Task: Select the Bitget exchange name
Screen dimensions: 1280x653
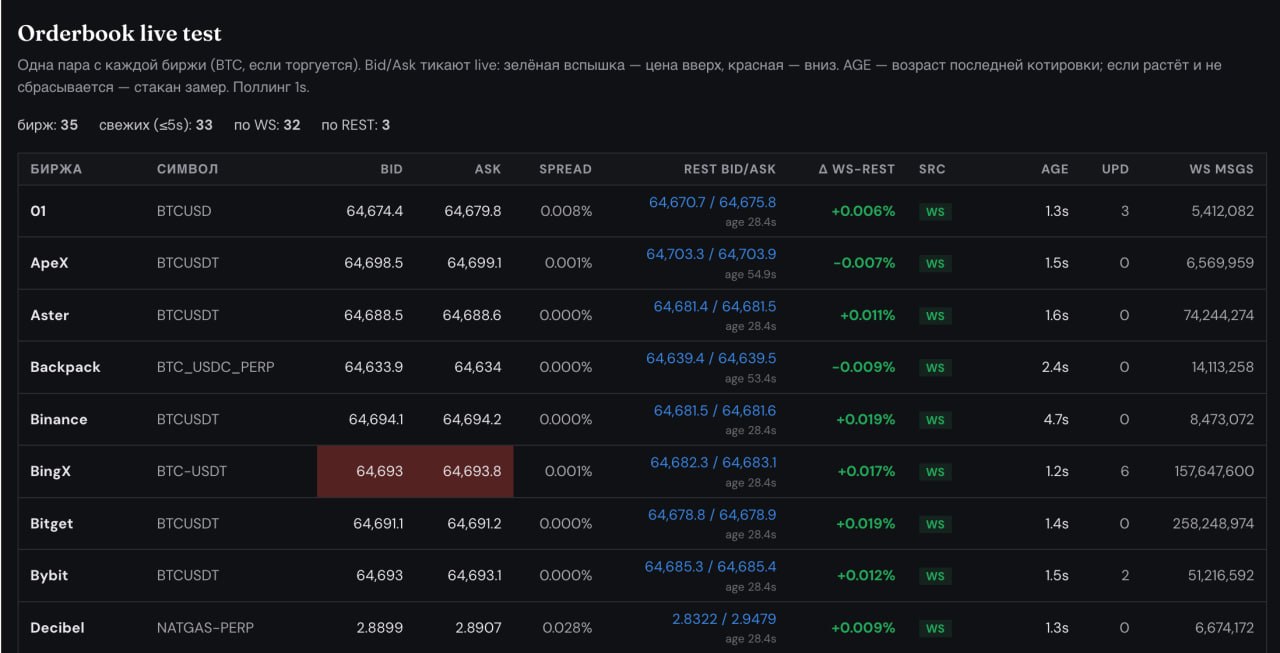Action: coord(52,523)
